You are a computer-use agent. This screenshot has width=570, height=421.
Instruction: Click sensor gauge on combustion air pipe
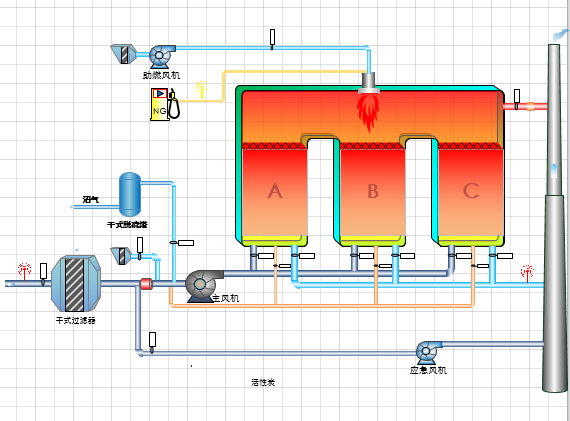pos(272,39)
